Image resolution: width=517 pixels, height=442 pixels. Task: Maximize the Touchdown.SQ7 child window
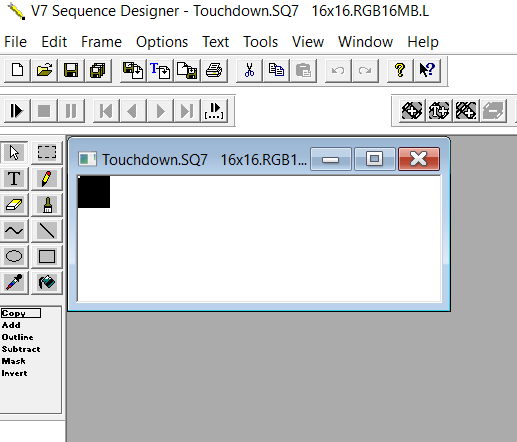point(375,159)
